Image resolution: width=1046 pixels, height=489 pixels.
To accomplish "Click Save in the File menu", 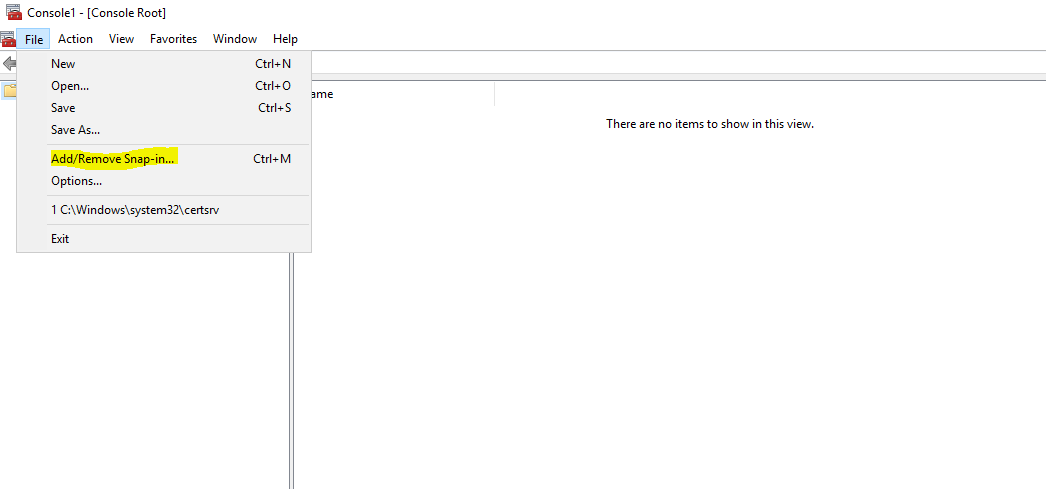I will [63, 108].
